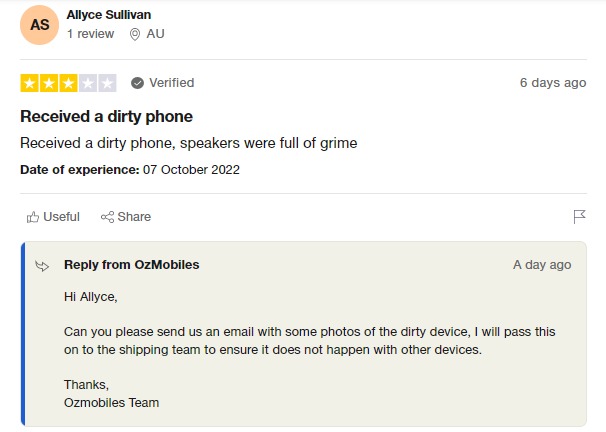
Task: Open the 'Received a dirty phone' review title
Action: [106, 116]
